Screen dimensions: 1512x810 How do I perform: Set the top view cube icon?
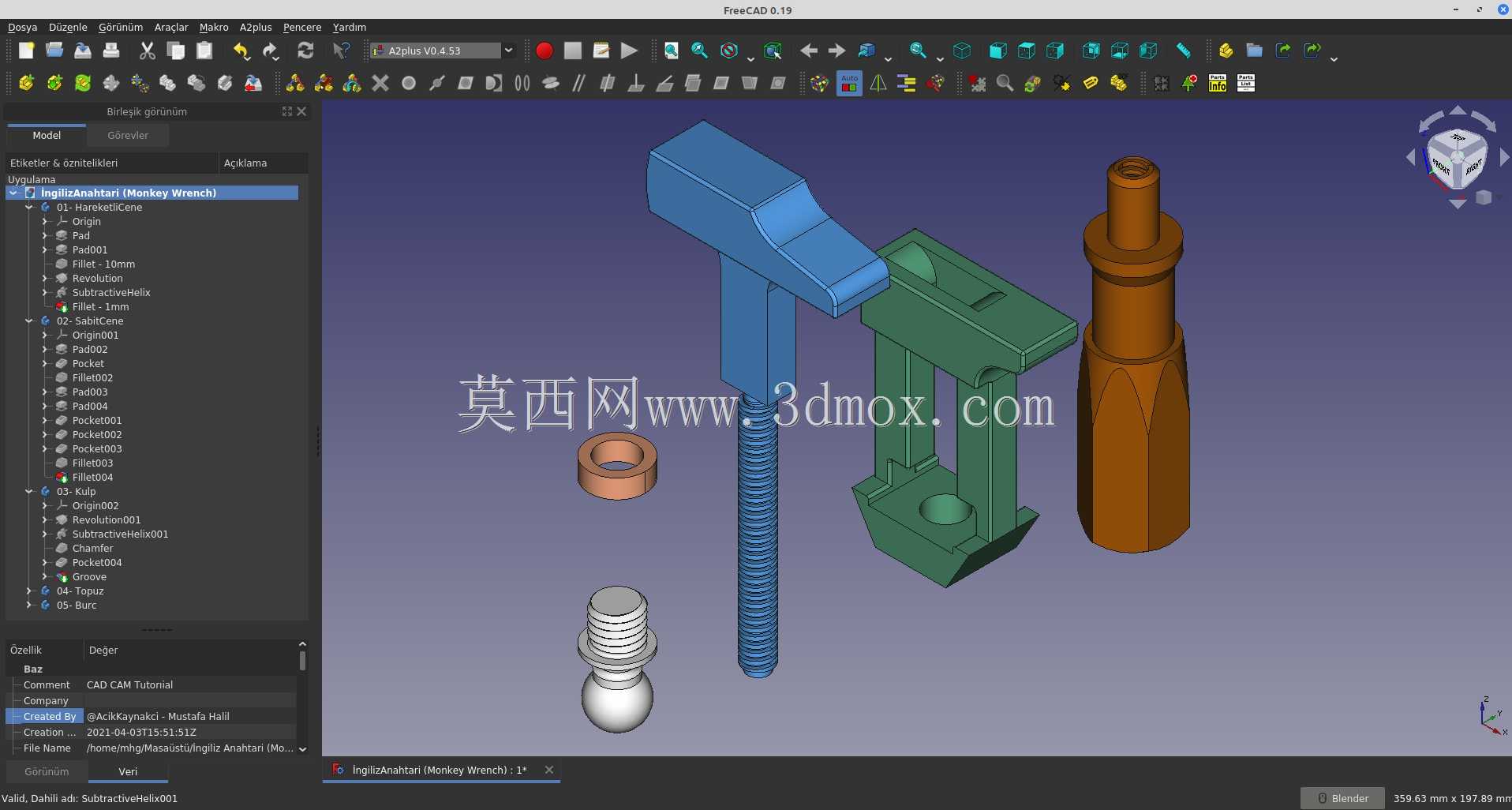(x=1027, y=51)
